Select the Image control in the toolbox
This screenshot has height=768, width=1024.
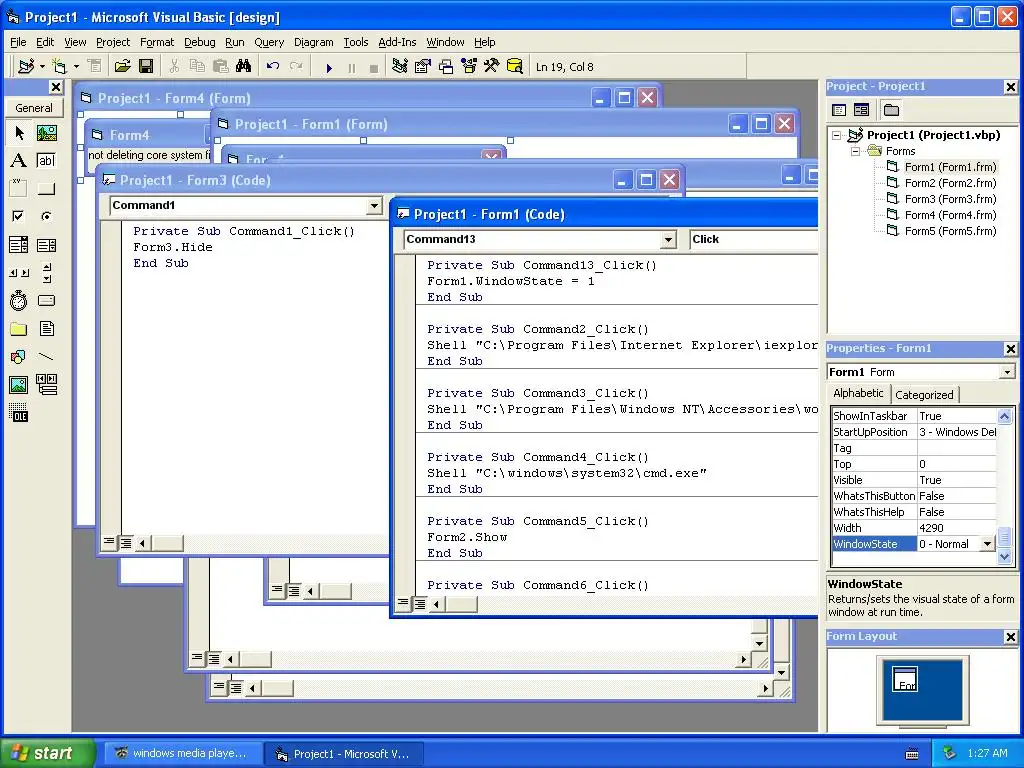click(19, 385)
